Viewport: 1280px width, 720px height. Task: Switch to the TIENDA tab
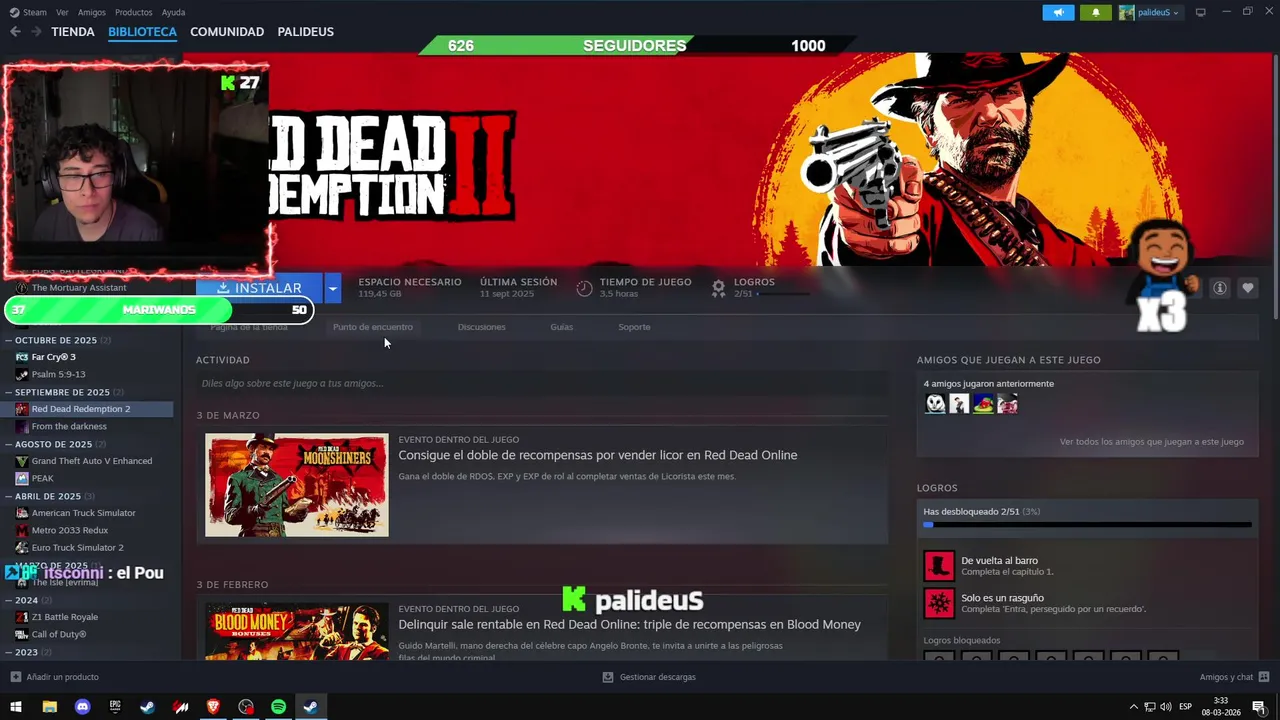73,32
